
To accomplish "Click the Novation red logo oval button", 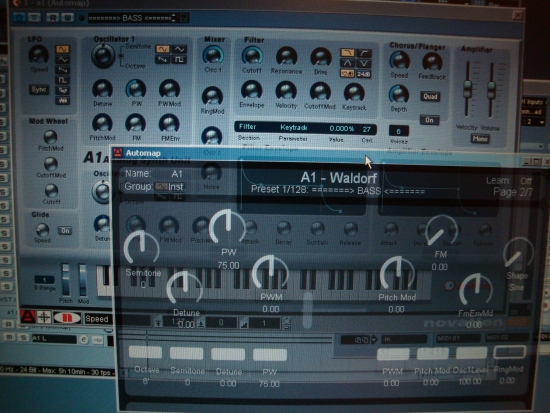I will point(67,318).
